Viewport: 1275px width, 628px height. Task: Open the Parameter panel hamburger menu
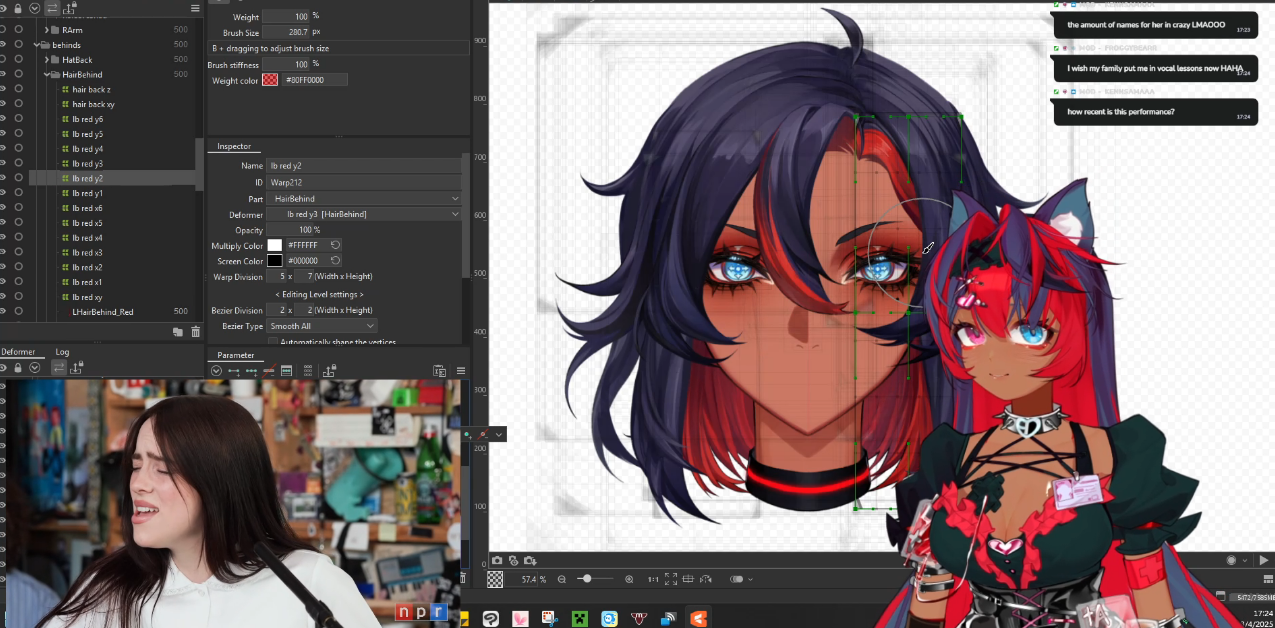pos(461,371)
